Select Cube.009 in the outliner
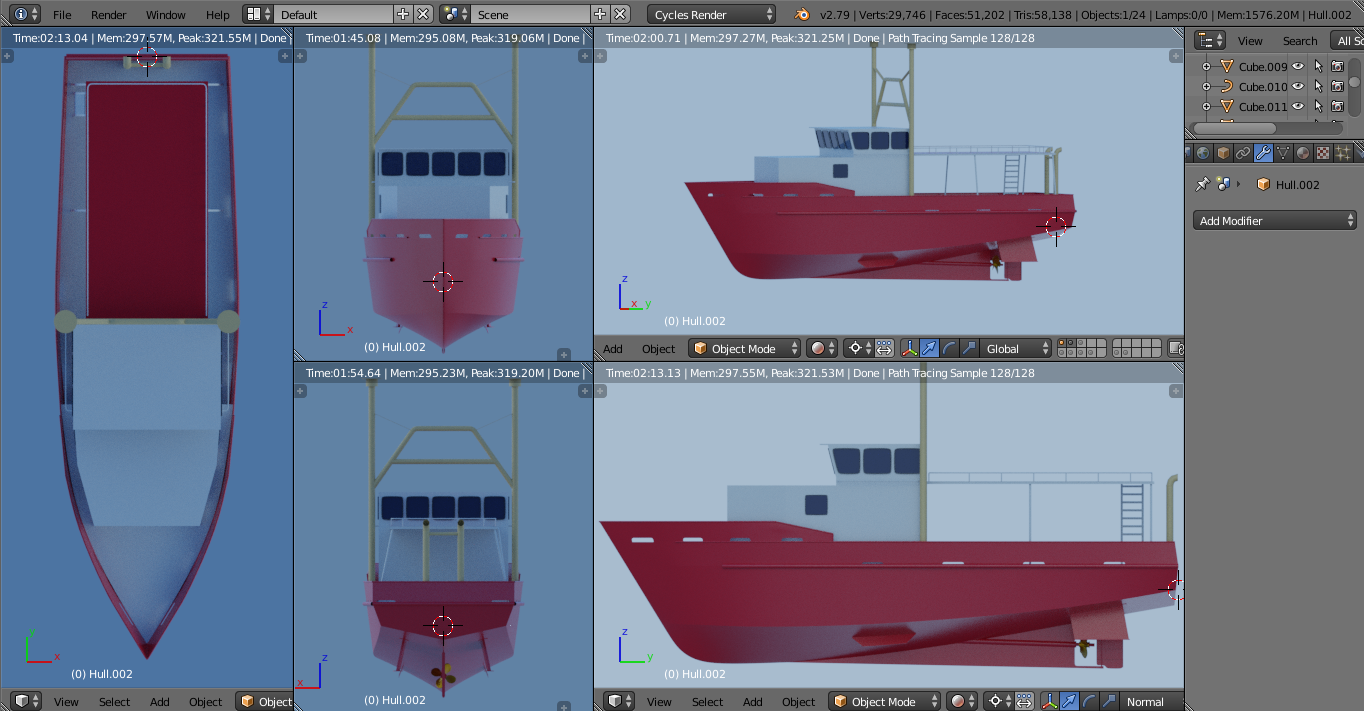Viewport: 1364px width, 711px height. pos(1263,67)
